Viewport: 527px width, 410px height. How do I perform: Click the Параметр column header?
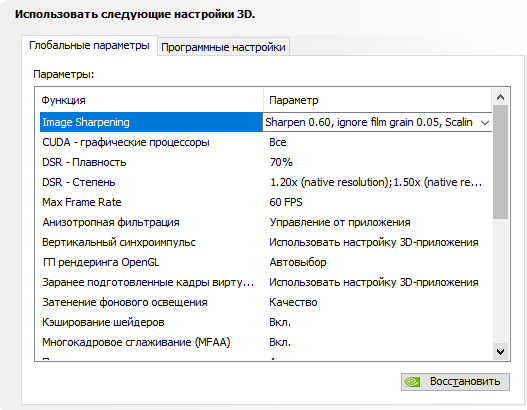click(377, 100)
